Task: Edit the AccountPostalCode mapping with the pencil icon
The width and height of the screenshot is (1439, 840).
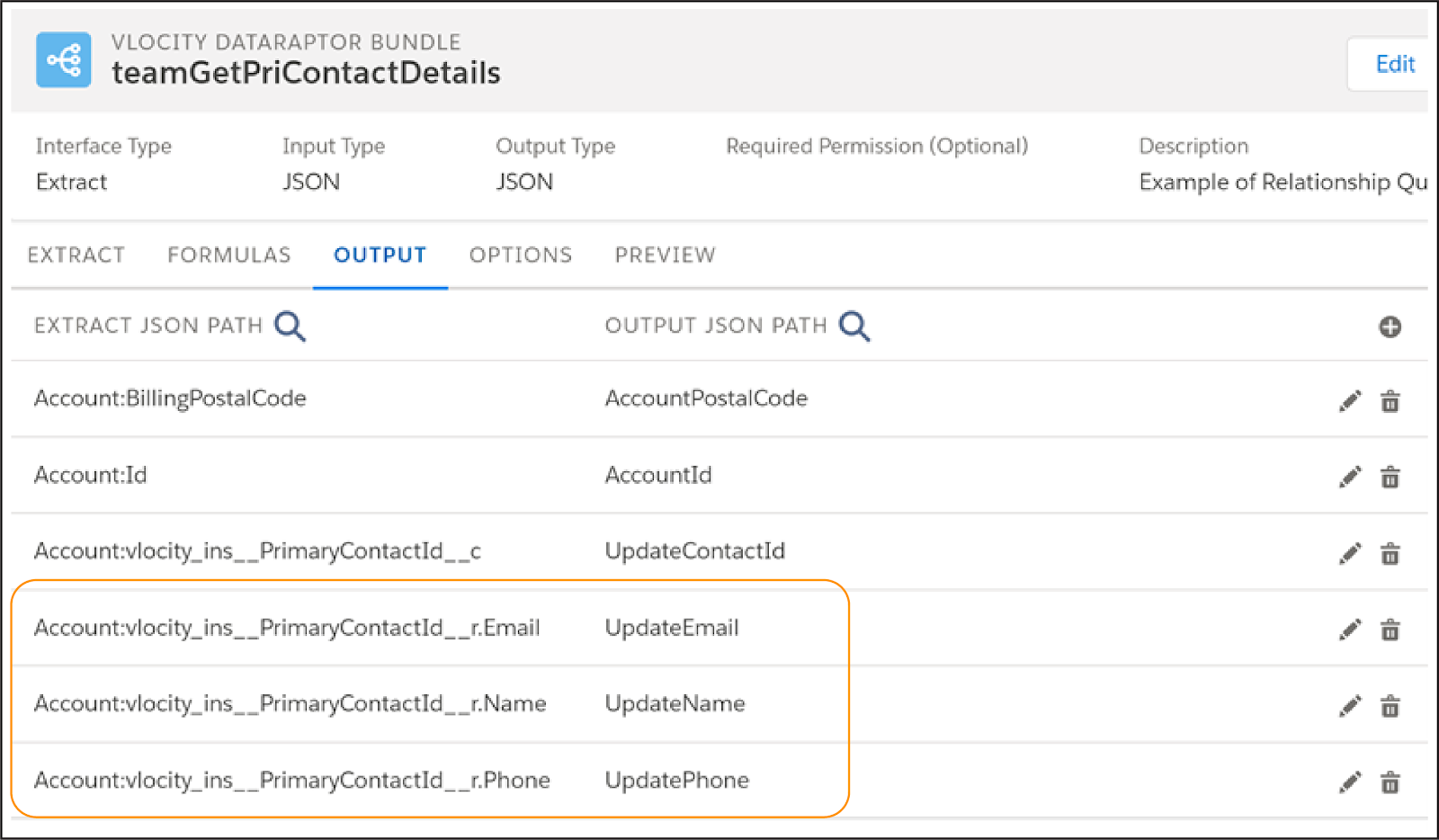Action: point(1349,400)
